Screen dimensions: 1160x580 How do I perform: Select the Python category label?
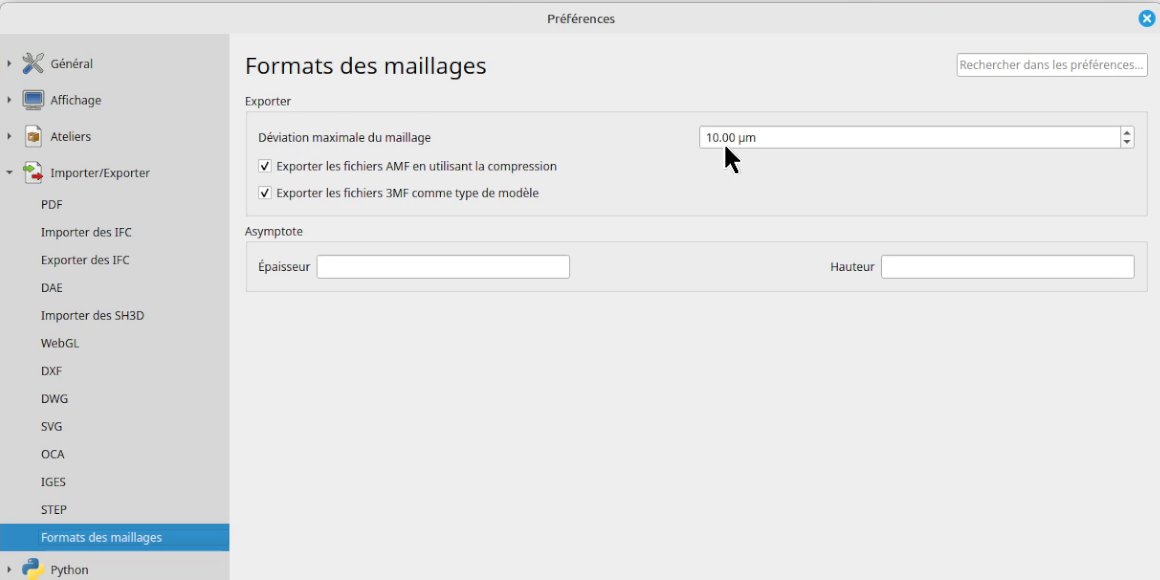coord(70,570)
